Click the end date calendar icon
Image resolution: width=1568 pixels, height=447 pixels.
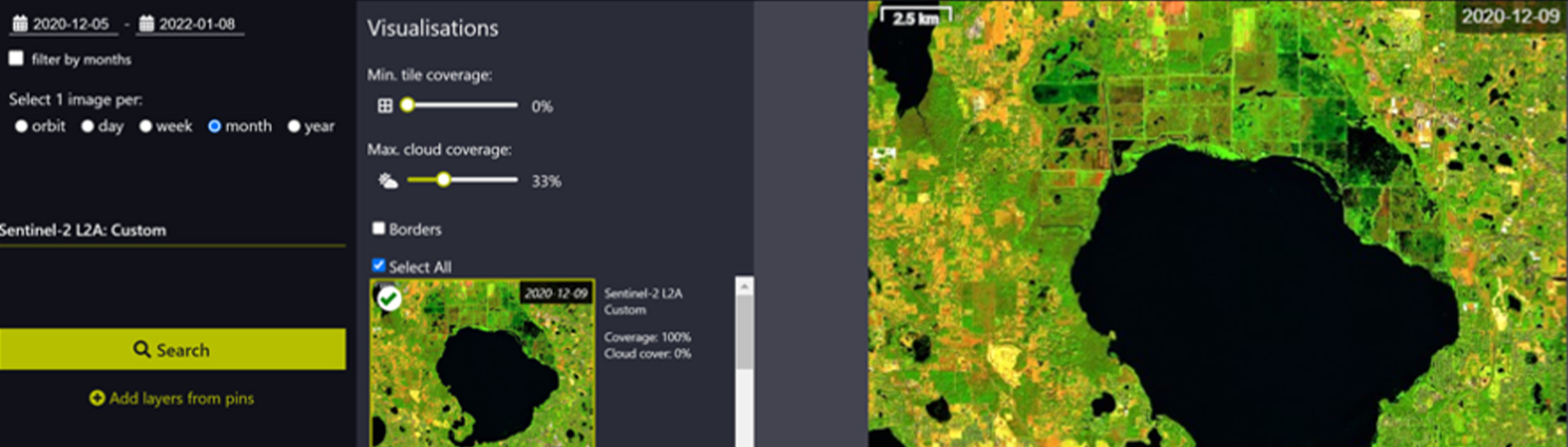[146, 24]
